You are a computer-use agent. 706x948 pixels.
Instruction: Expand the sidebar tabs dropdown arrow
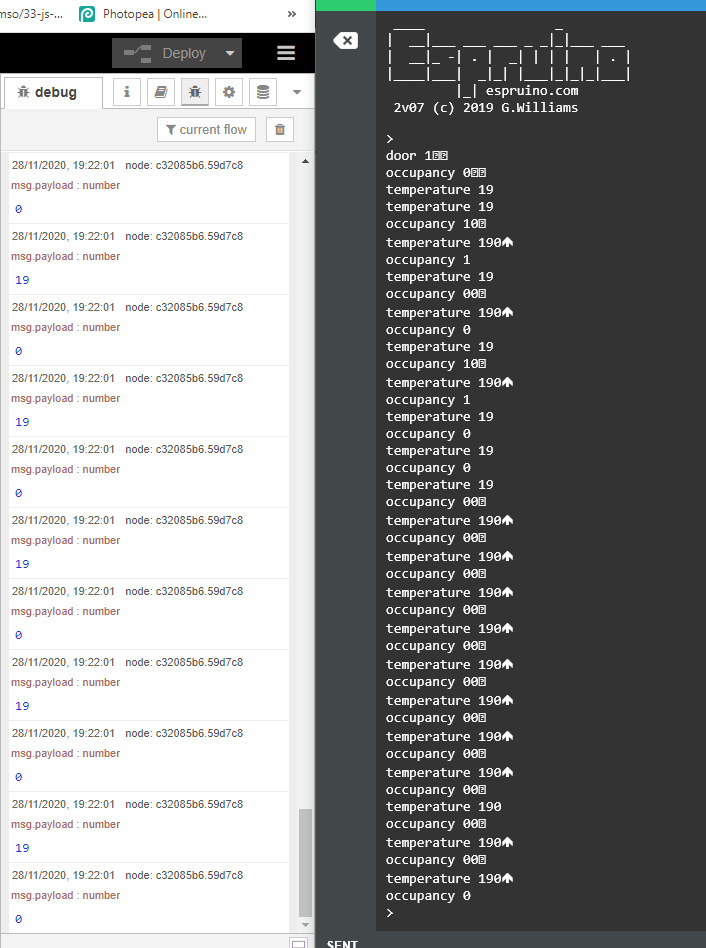[x=296, y=92]
